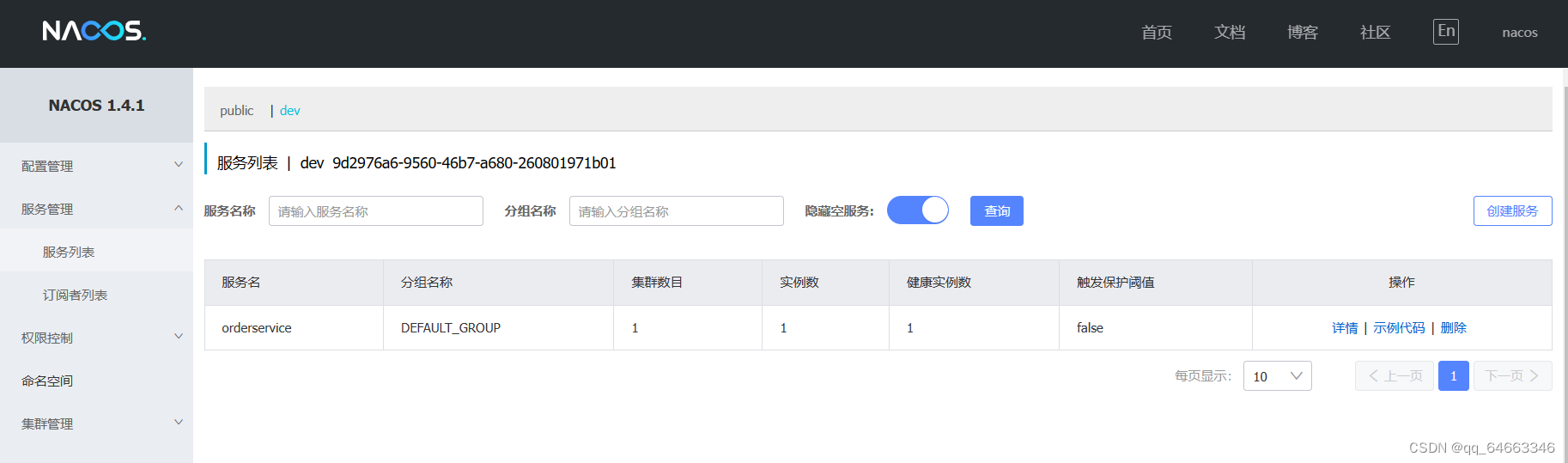Open 订阅者列表 in the sidebar

coord(75,295)
